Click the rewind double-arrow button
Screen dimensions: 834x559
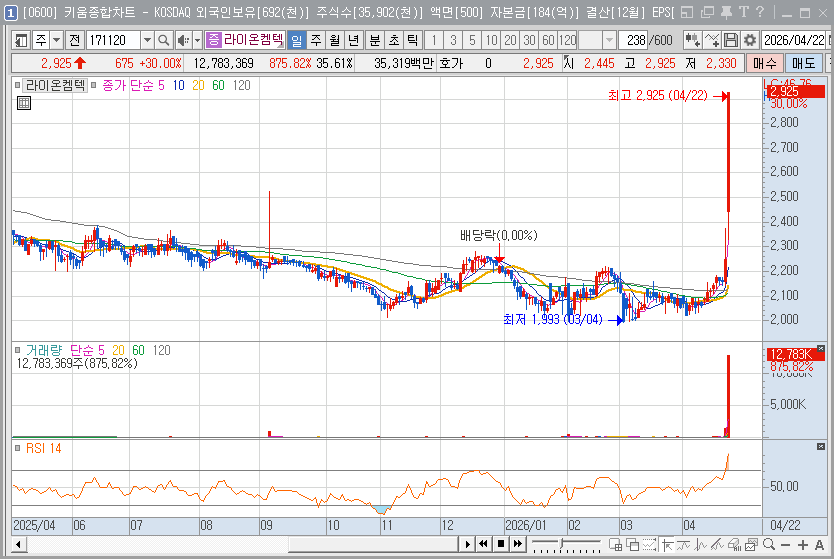(x=483, y=544)
